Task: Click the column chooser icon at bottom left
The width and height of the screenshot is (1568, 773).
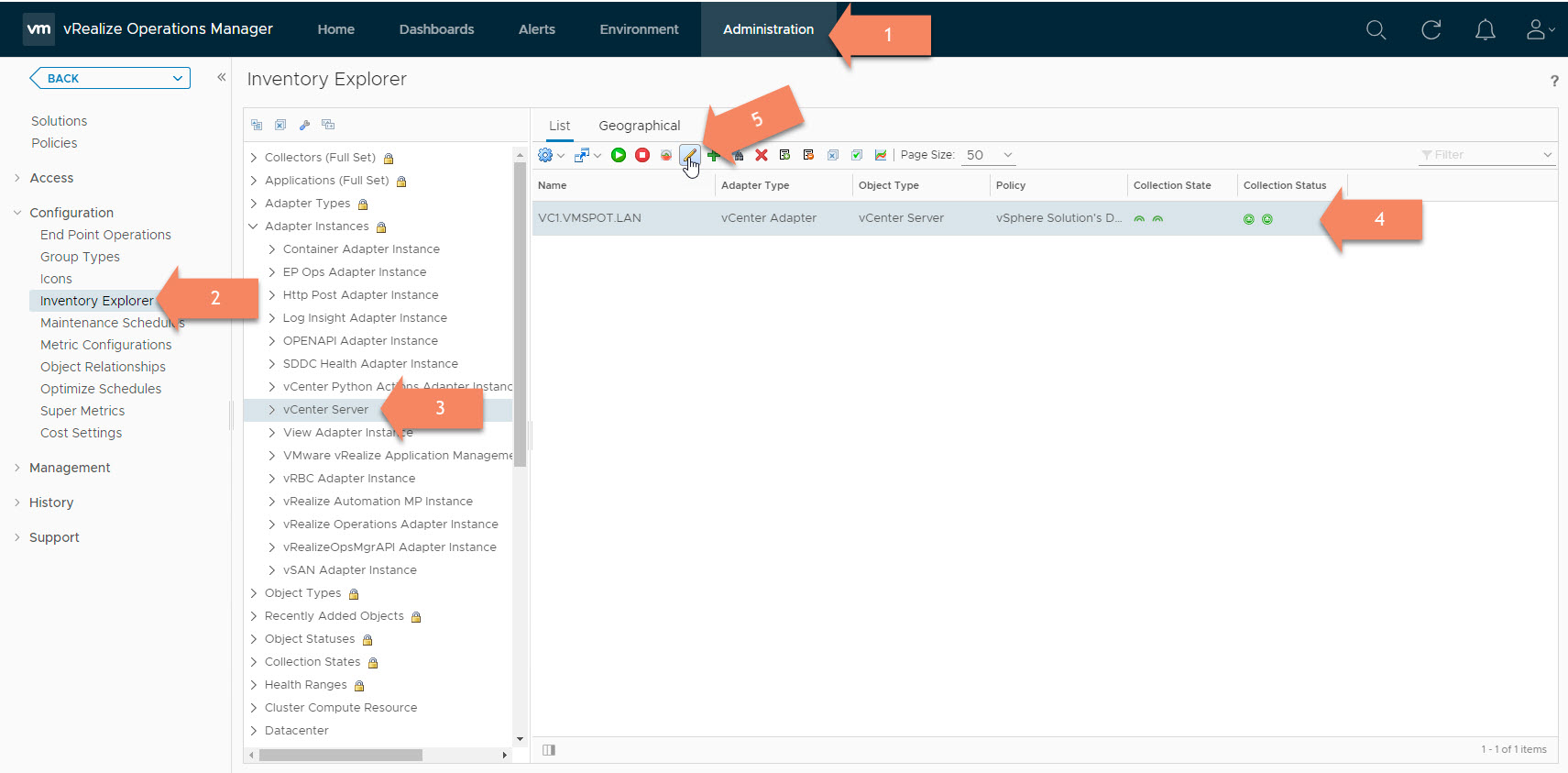Action: click(549, 750)
